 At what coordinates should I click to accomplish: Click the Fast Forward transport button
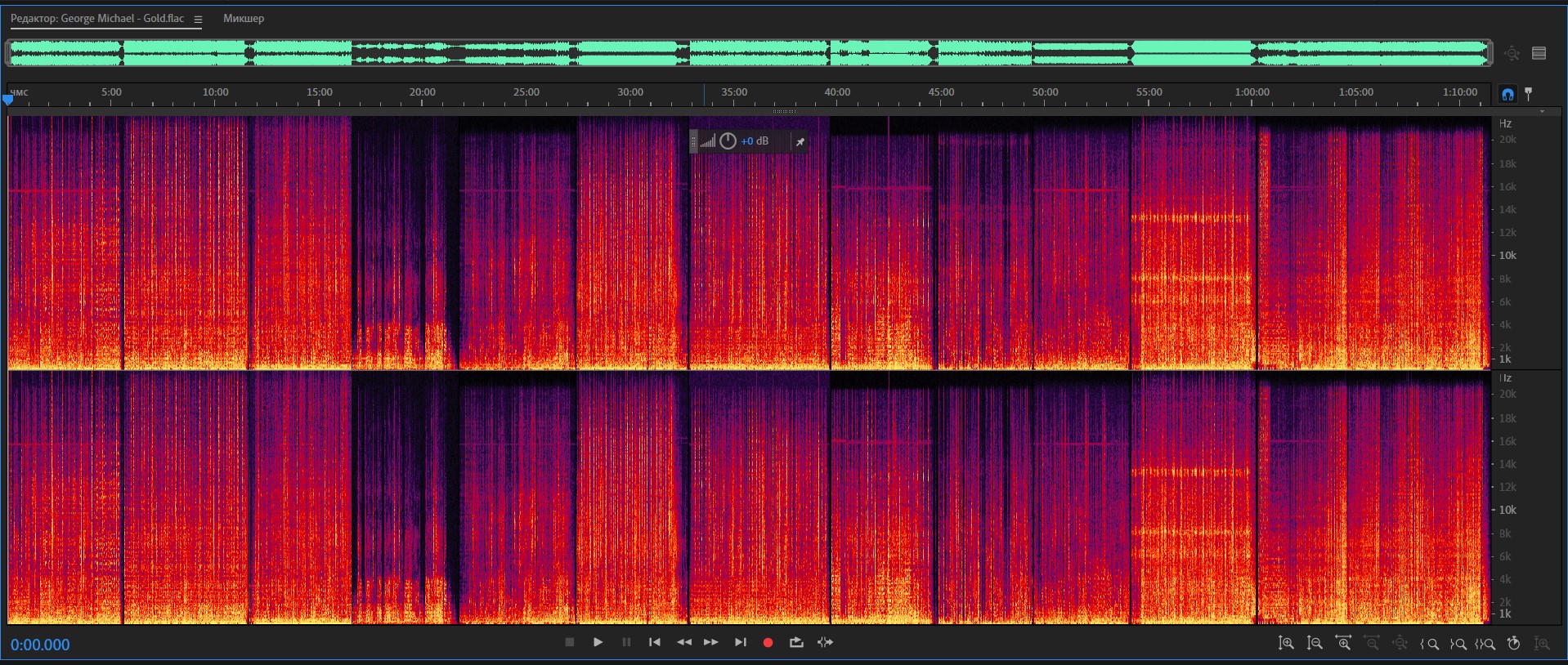[711, 642]
